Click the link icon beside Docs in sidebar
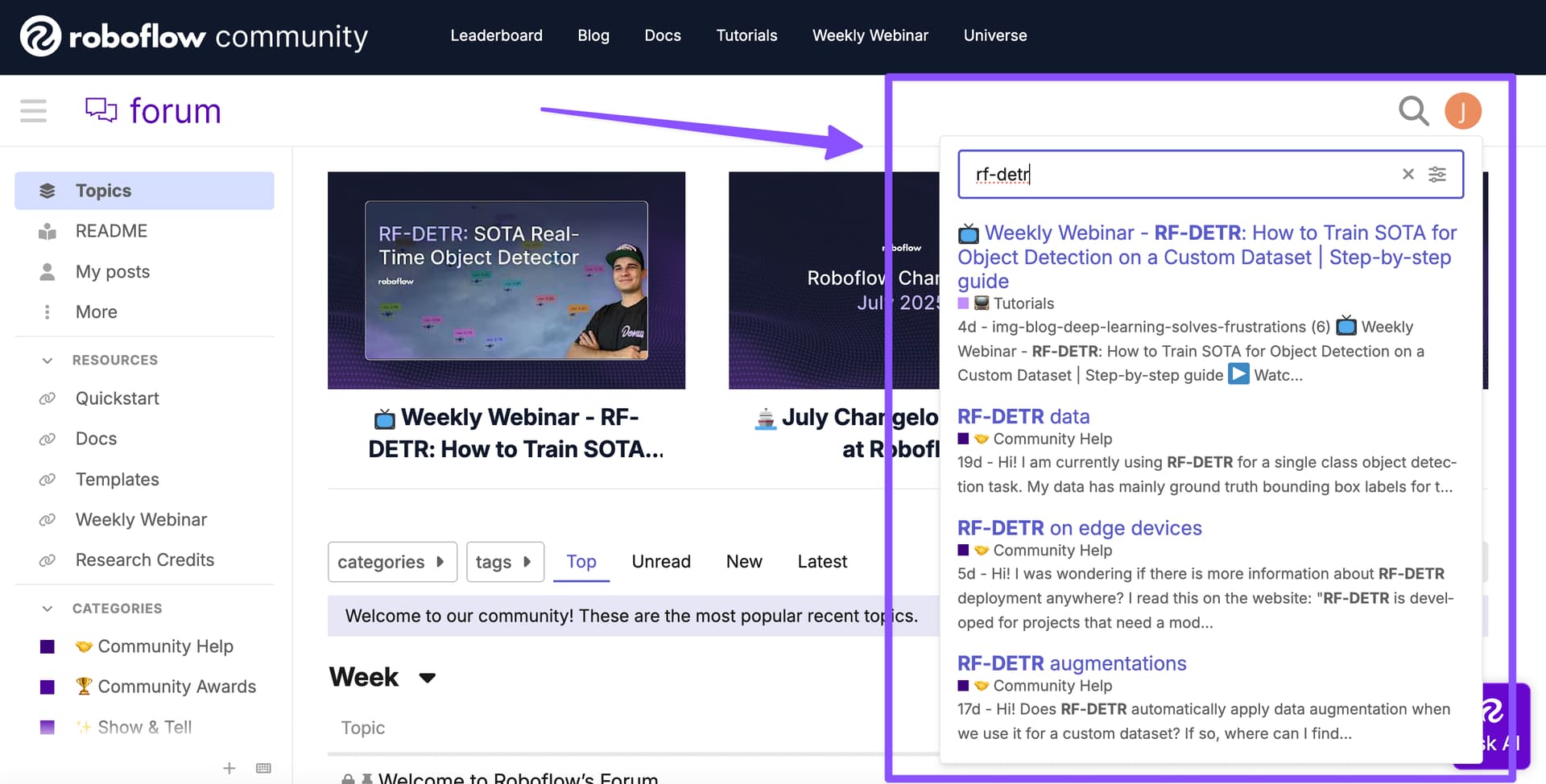The height and width of the screenshot is (784, 1546). click(x=48, y=439)
